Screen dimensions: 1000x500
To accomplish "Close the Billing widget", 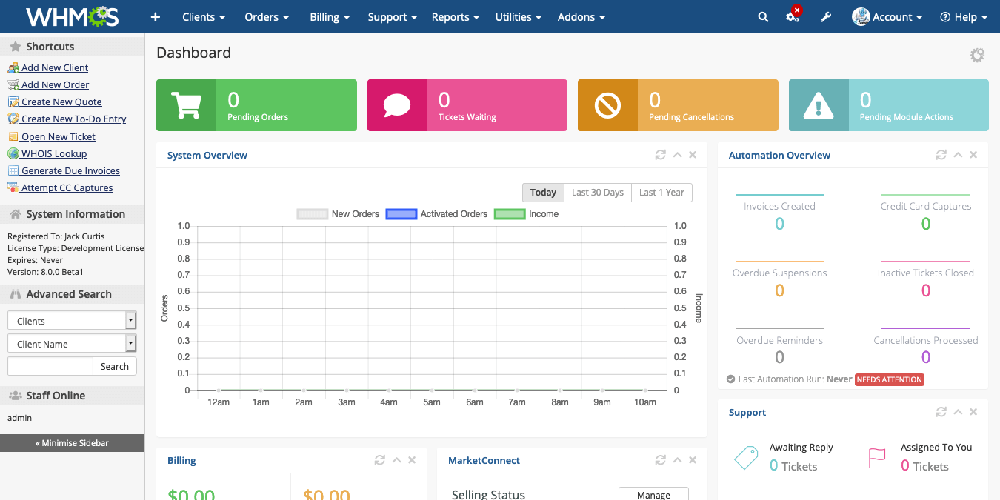I will (412, 460).
